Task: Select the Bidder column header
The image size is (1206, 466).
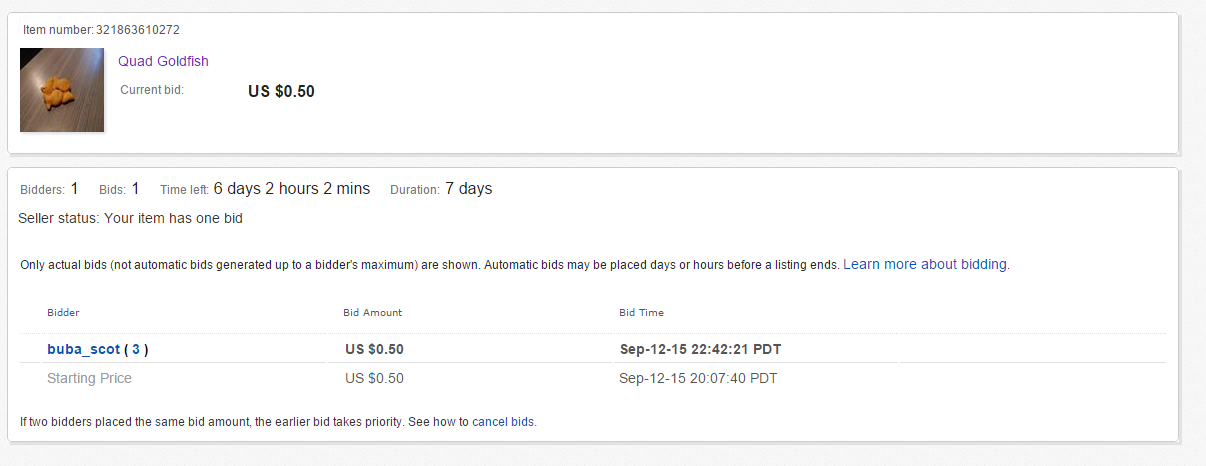Action: tap(63, 312)
